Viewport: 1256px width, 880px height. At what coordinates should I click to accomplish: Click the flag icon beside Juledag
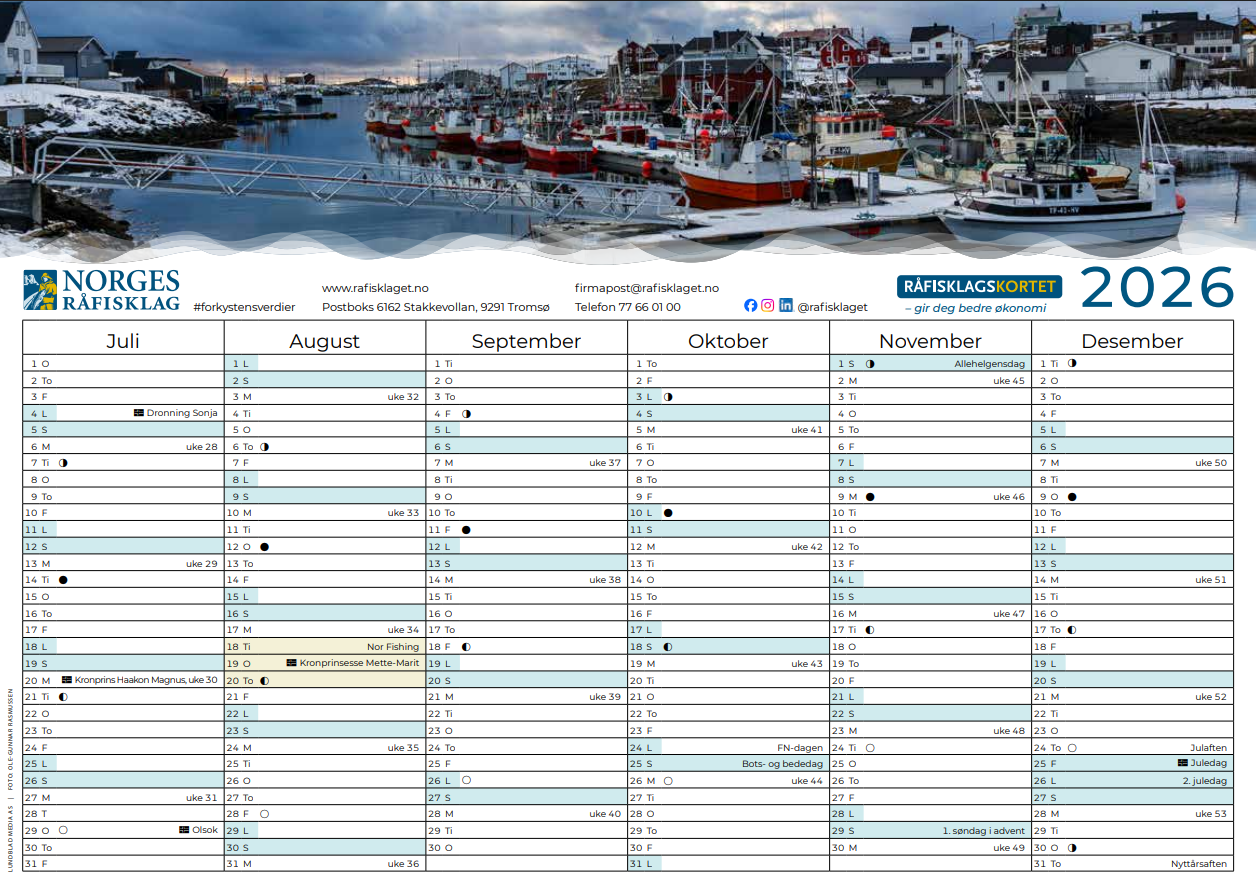click(x=1183, y=763)
